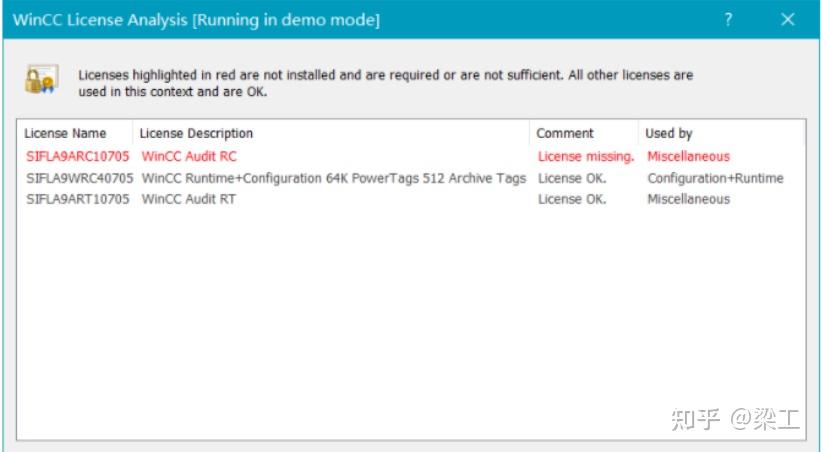Sort by License Name column header

pyautogui.click(x=65, y=133)
